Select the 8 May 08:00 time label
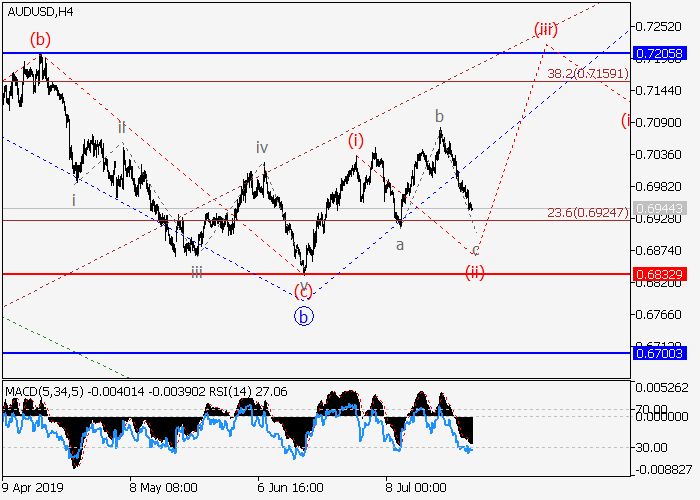 (162, 488)
